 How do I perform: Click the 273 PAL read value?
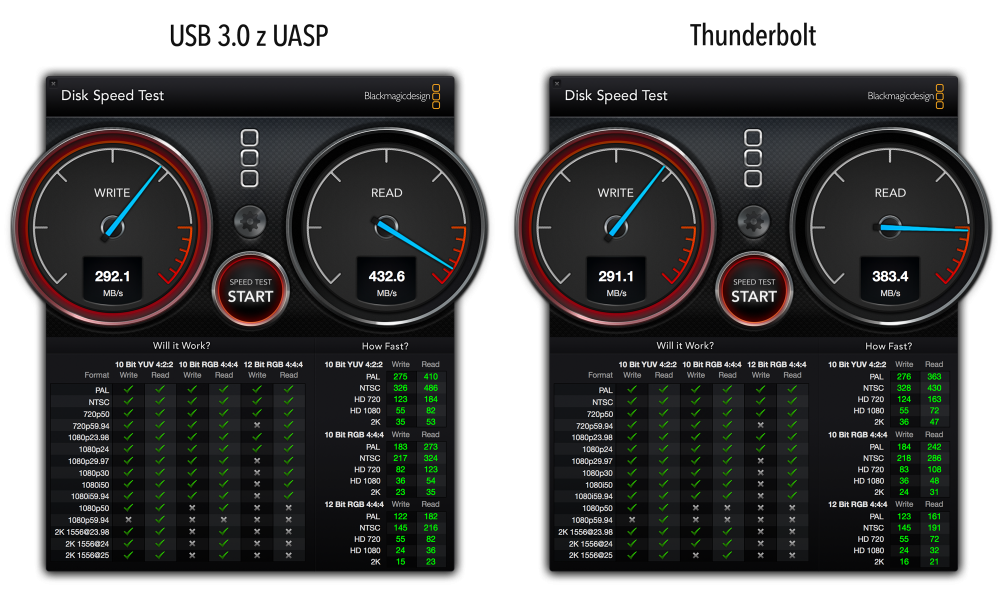(430, 446)
